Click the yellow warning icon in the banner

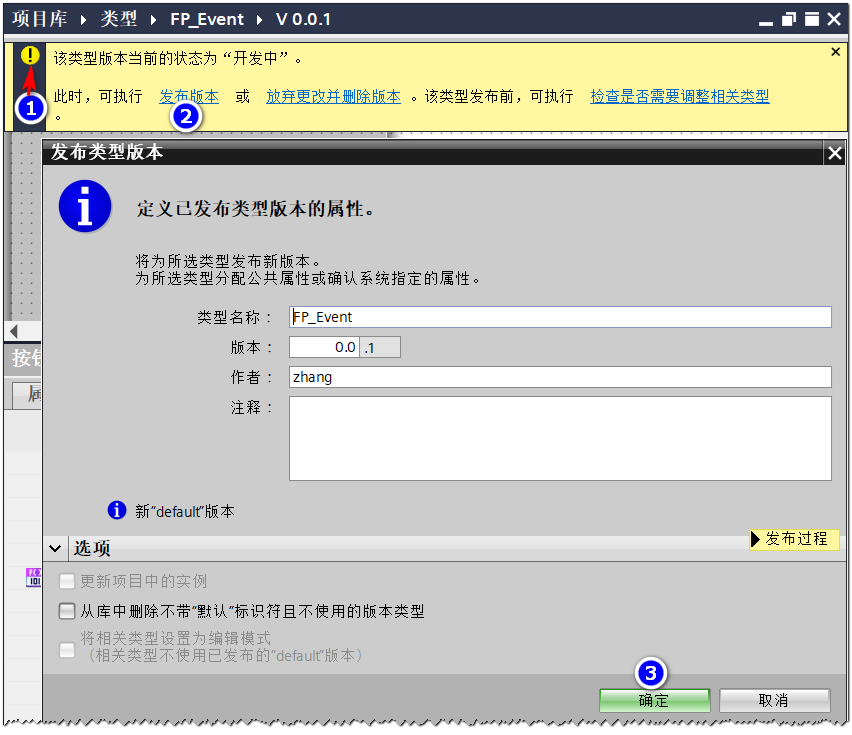[30, 56]
